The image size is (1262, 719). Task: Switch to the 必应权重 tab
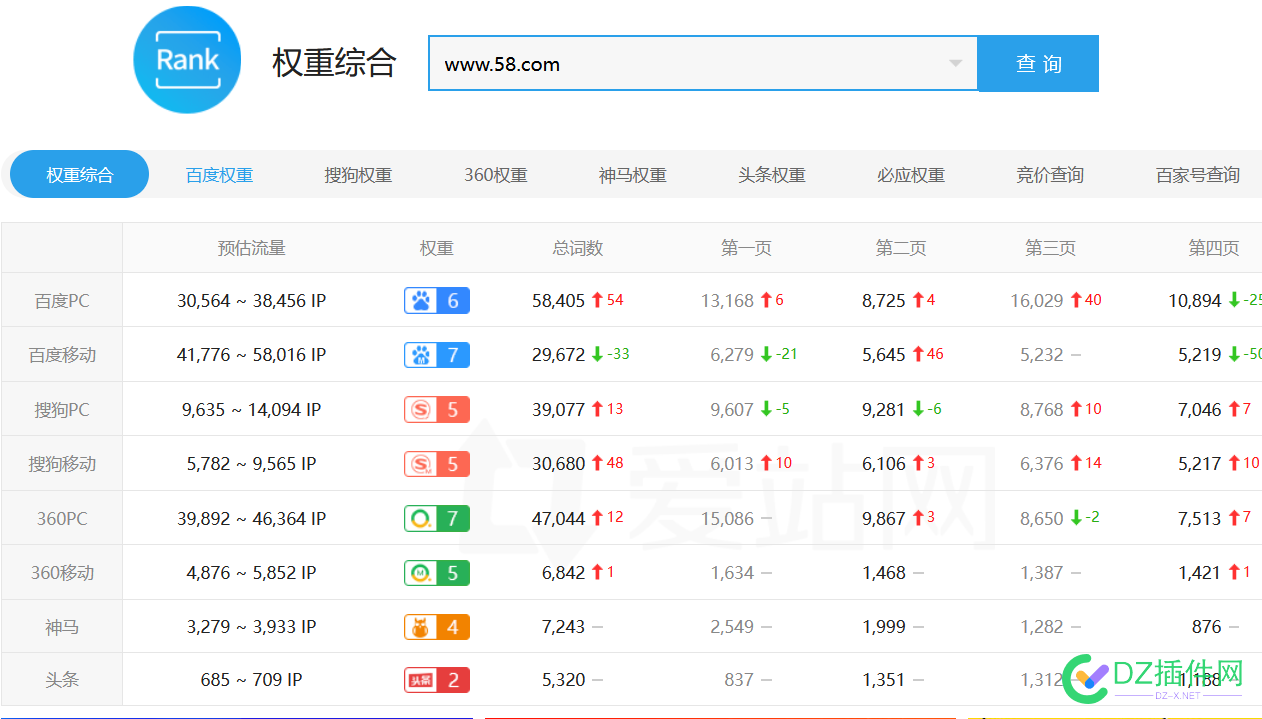tap(911, 175)
